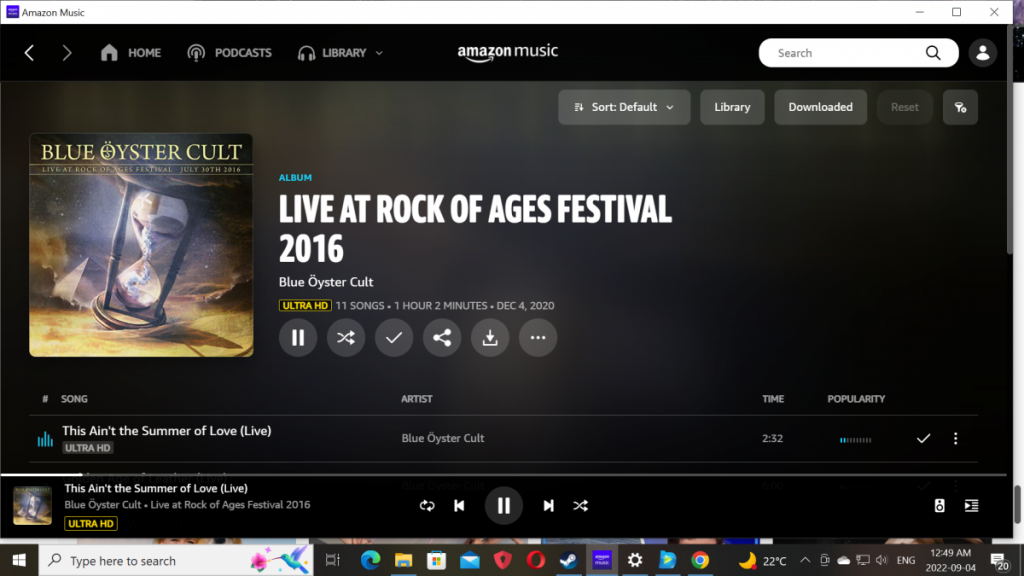
Task: Toggle album in-library checkmark
Action: click(x=394, y=338)
